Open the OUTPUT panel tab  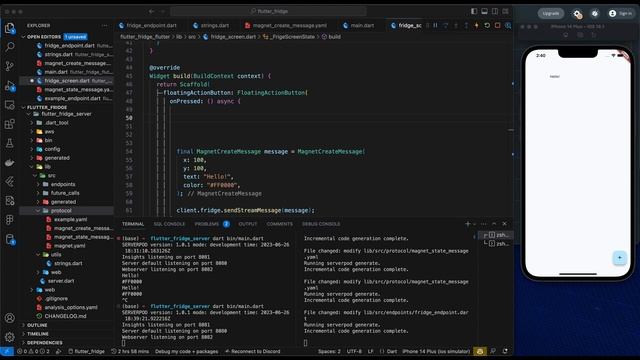pyautogui.click(x=248, y=224)
